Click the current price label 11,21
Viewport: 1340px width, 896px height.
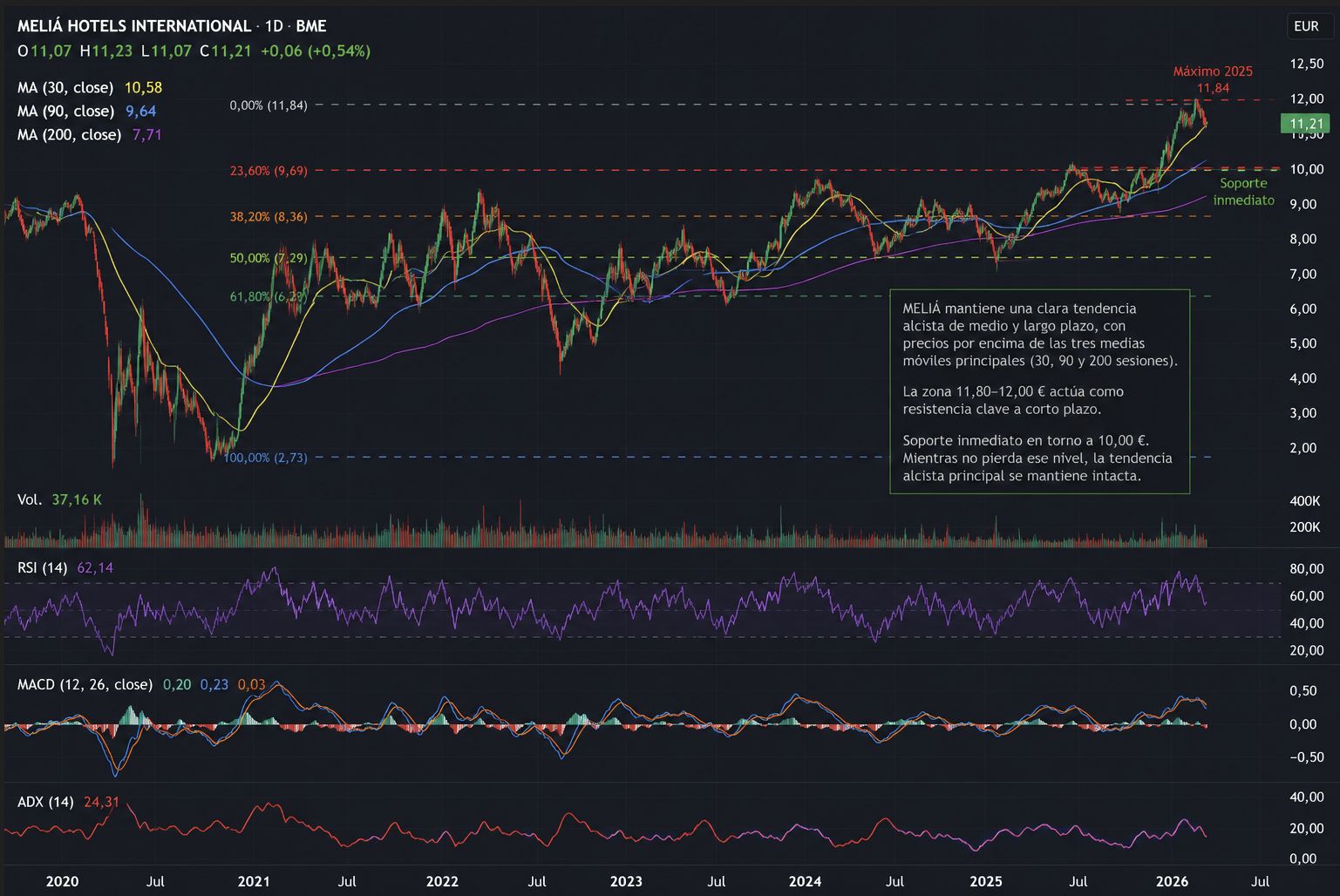click(1305, 124)
